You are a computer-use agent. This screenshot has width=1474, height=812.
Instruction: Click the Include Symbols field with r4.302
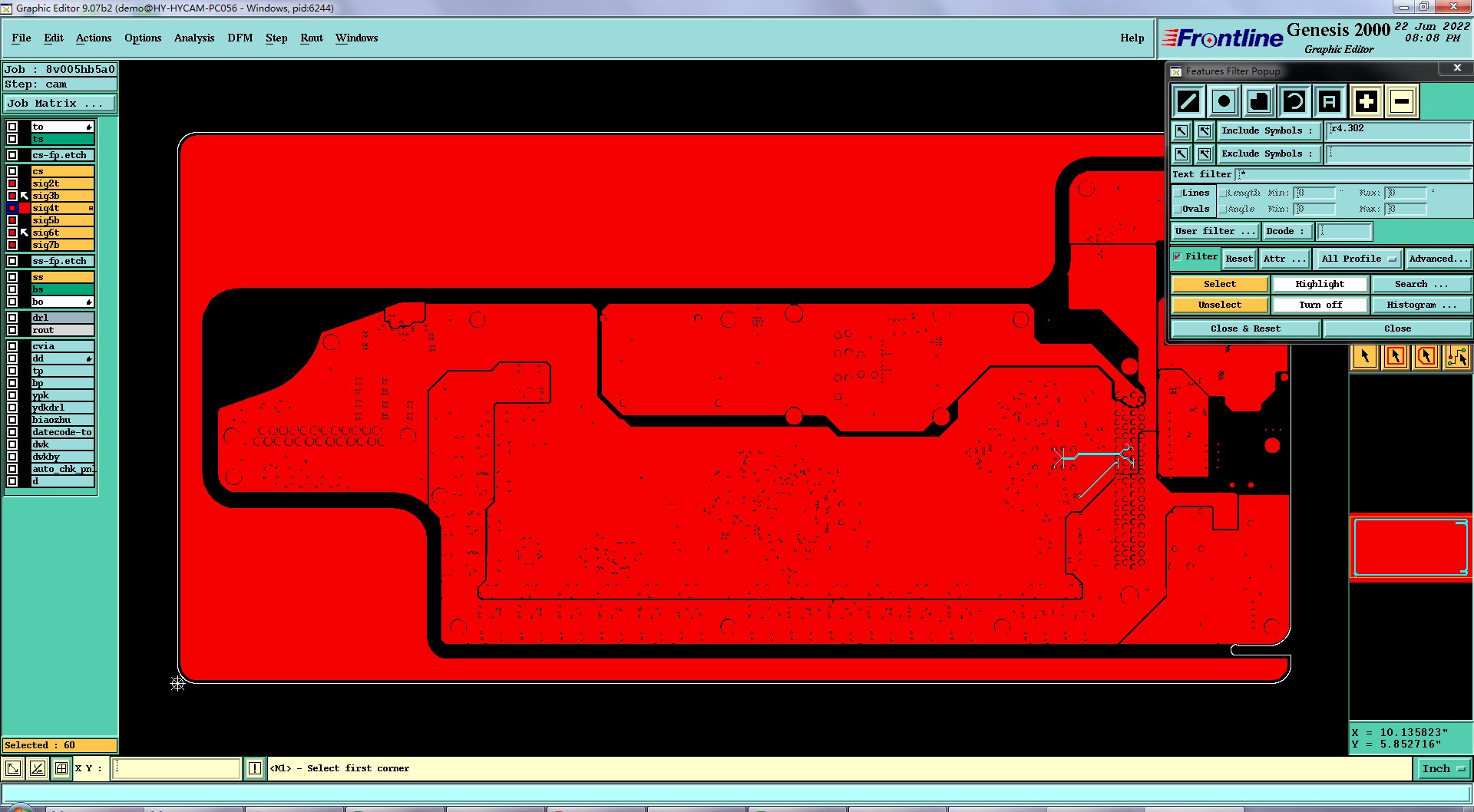pyautogui.click(x=1398, y=130)
